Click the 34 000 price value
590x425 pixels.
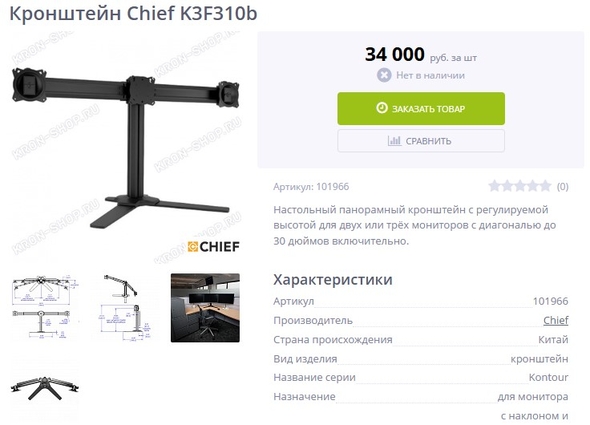pyautogui.click(x=395, y=55)
